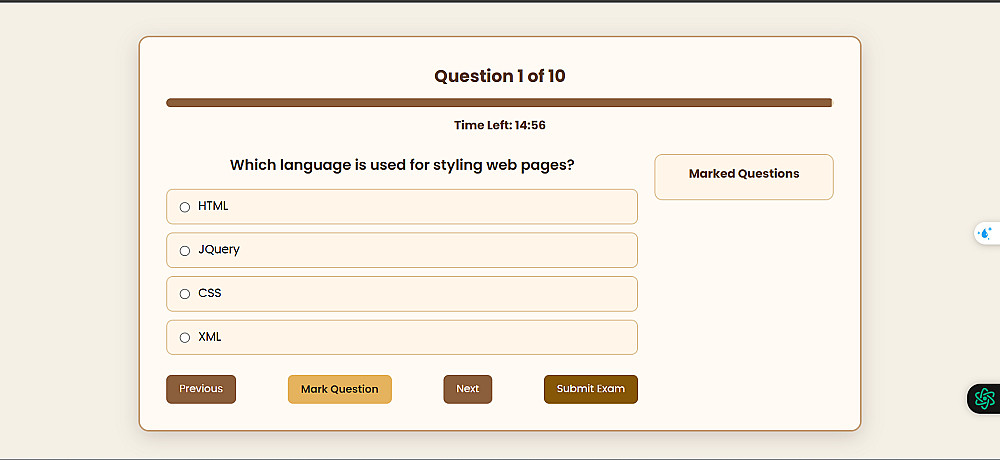
Task: Click the CSS answer label text
Action: click(210, 293)
